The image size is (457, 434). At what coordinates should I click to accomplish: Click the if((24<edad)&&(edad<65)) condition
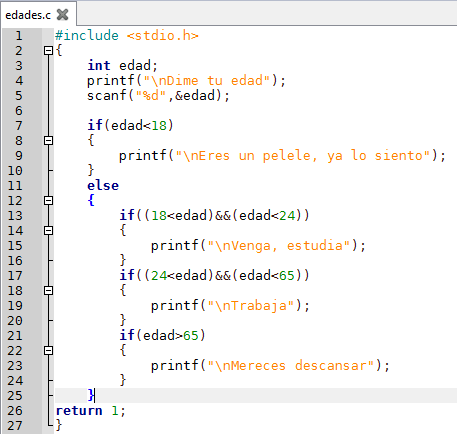214,276
